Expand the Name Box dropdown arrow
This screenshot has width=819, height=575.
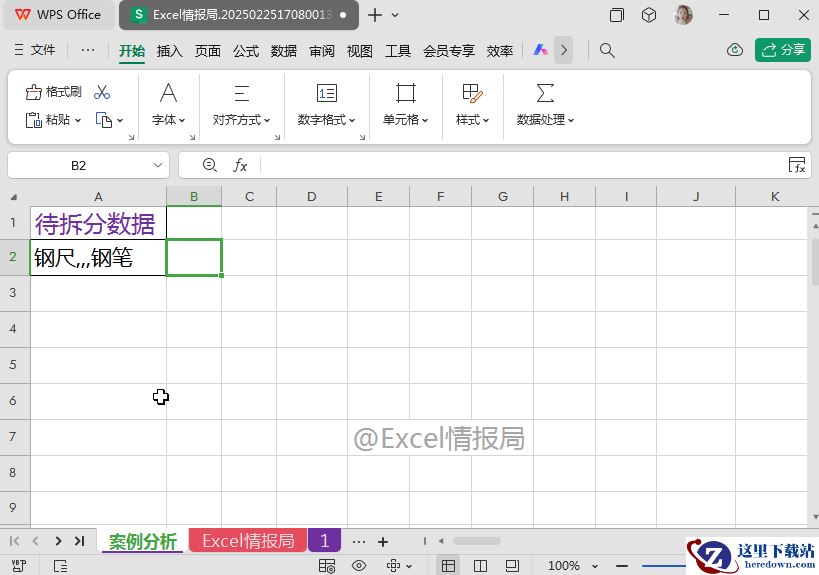pos(158,166)
